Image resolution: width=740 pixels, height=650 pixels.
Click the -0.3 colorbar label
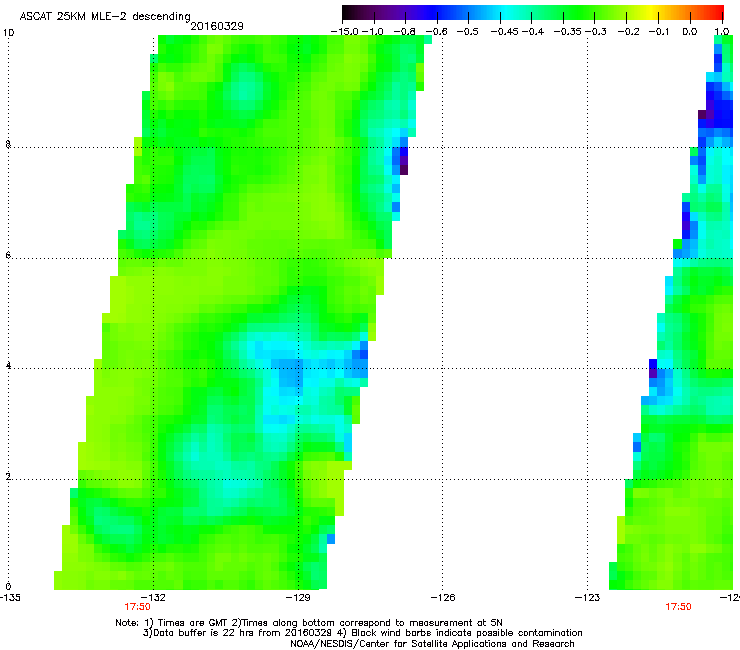pos(596,32)
